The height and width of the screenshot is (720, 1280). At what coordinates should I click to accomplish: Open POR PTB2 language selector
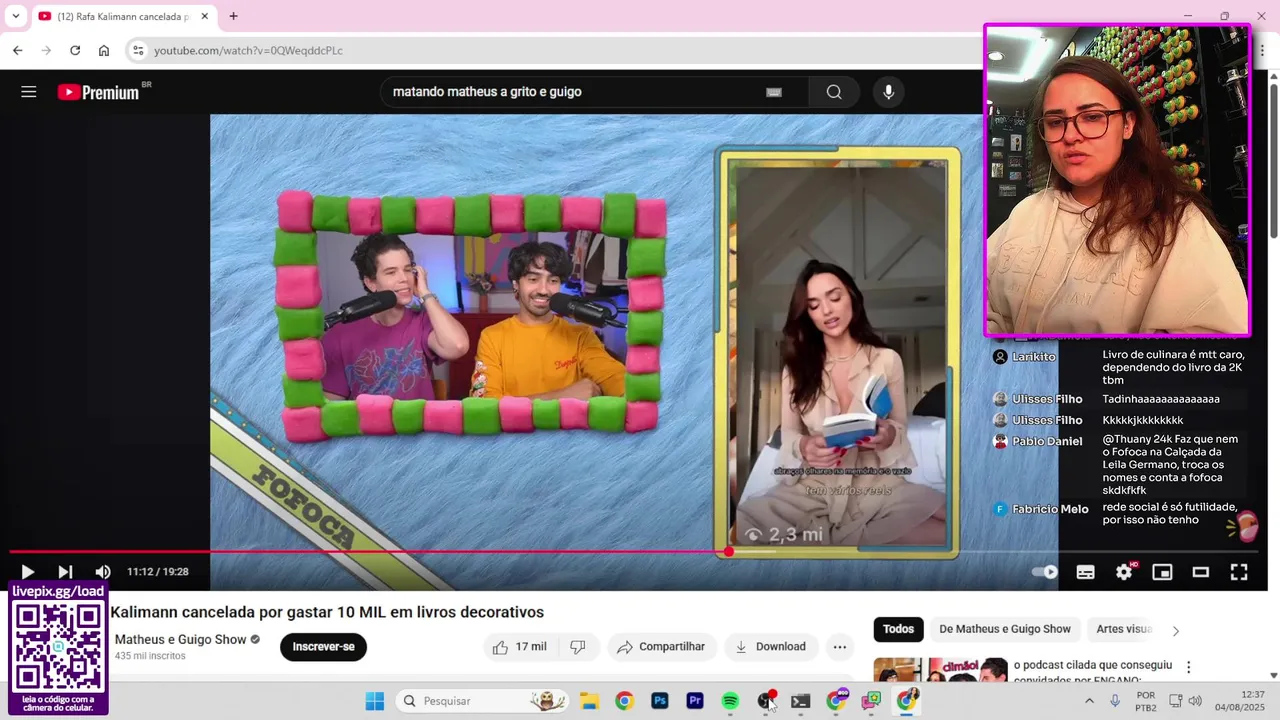point(1146,701)
